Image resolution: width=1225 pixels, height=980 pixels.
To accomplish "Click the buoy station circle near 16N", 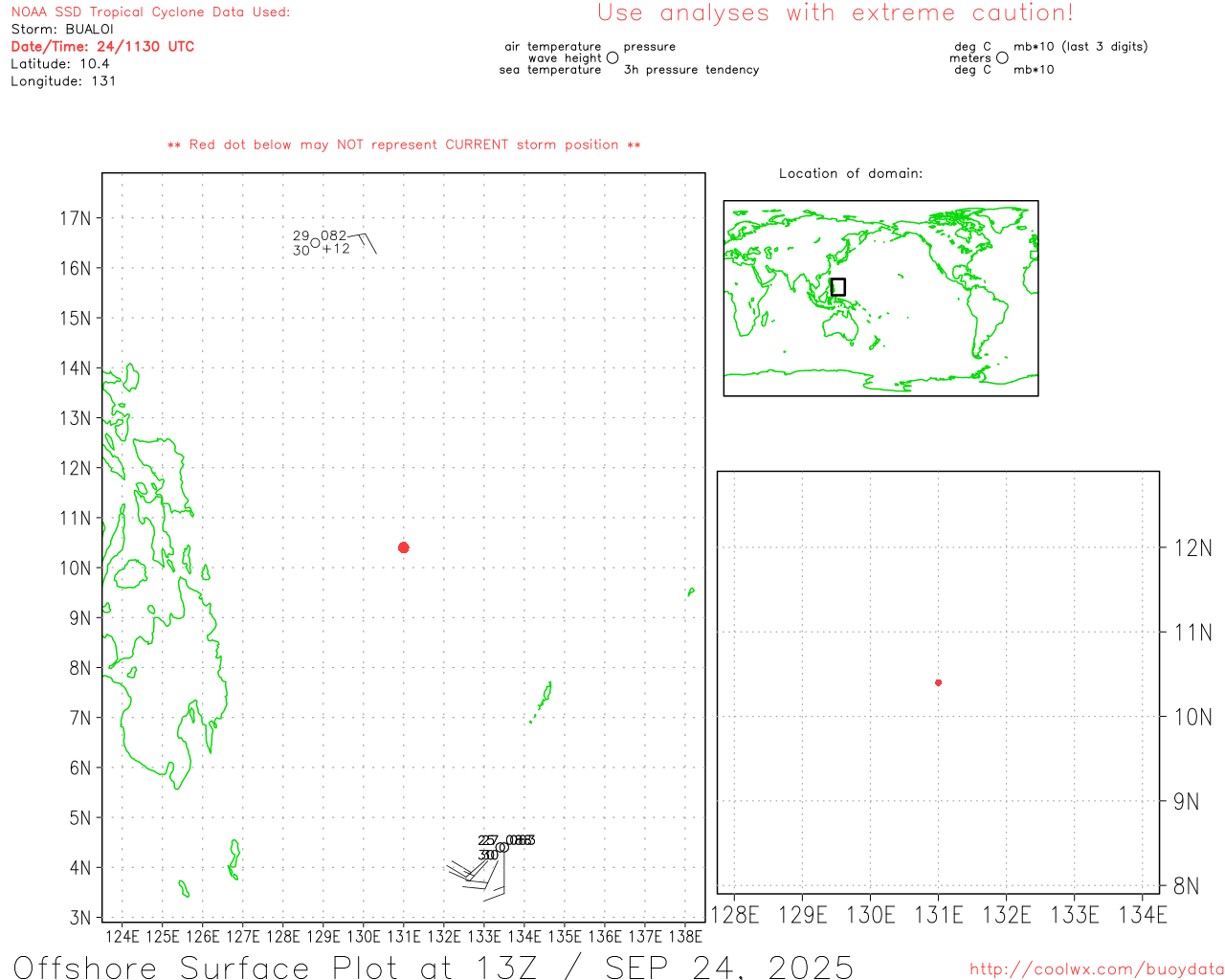I will [x=316, y=243].
